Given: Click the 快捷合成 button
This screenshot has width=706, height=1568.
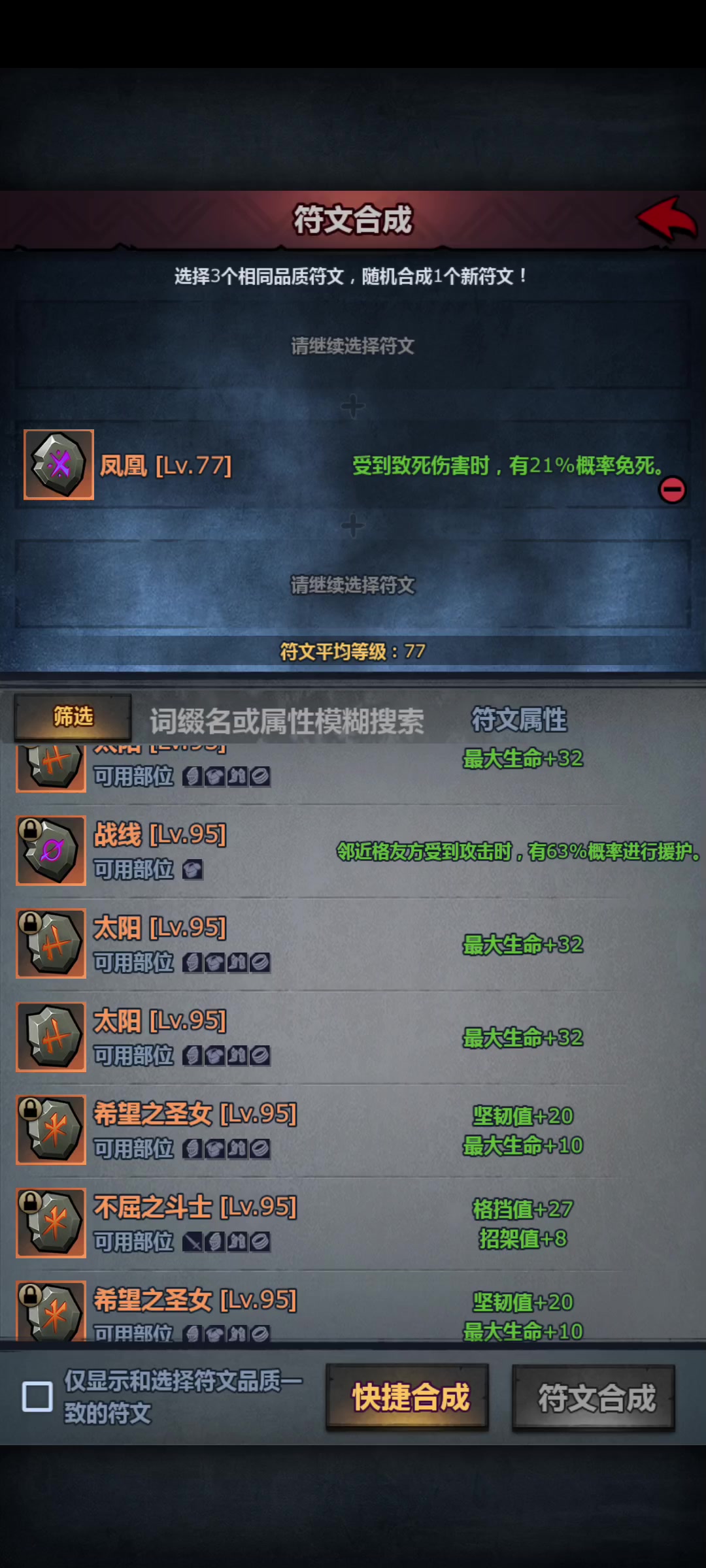Looking at the screenshot, I should [x=408, y=1397].
